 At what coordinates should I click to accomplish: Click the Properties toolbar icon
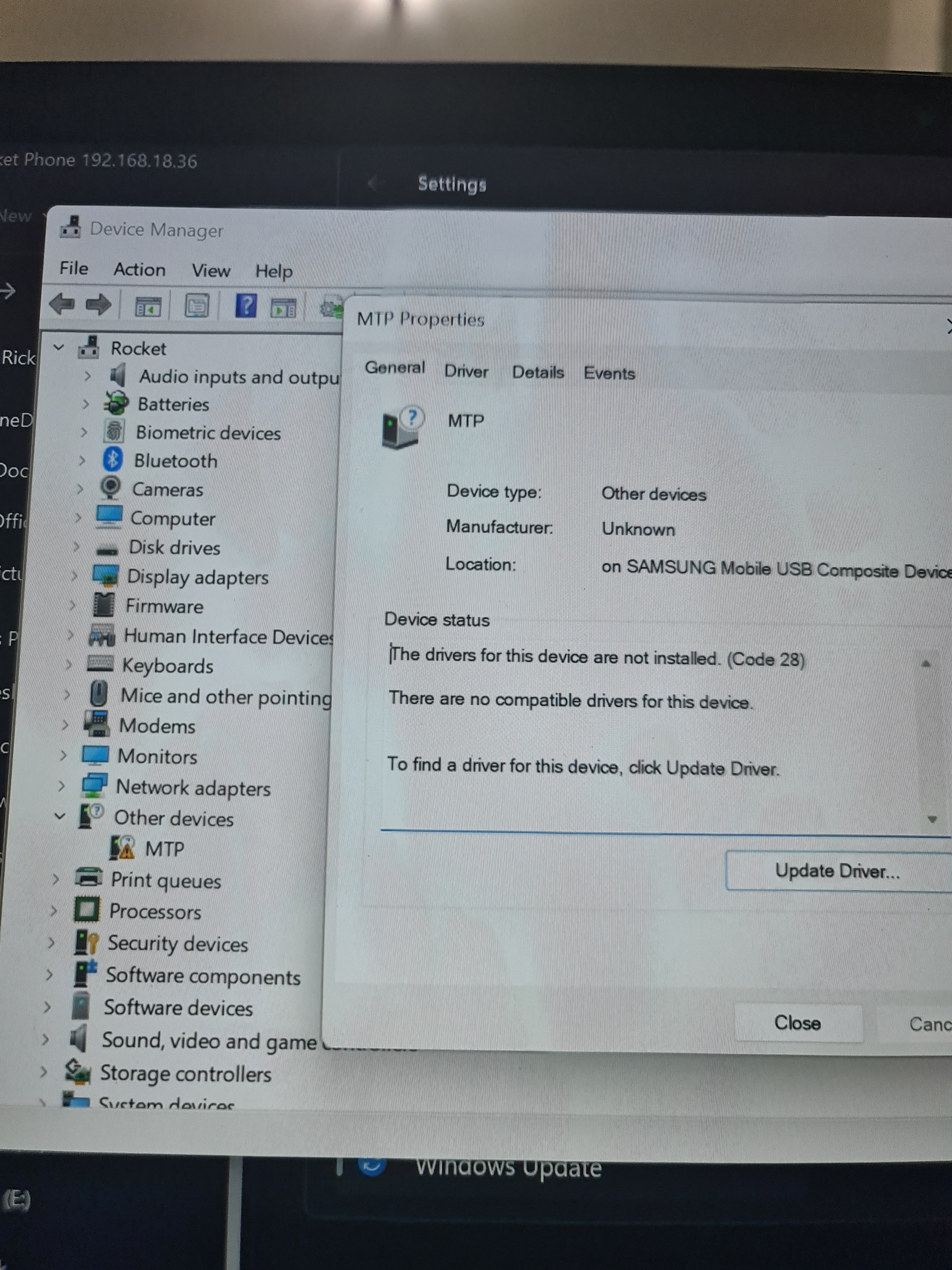tap(197, 306)
